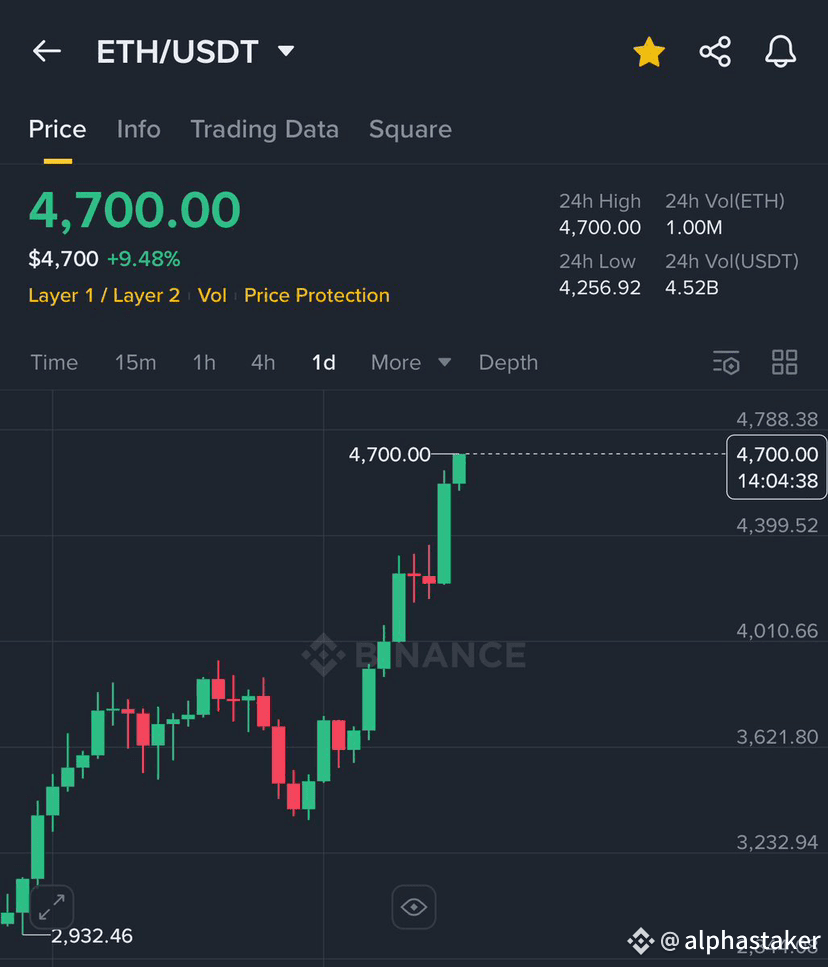The image size is (828, 967).
Task: Open chart indicator settings icon
Action: [726, 363]
